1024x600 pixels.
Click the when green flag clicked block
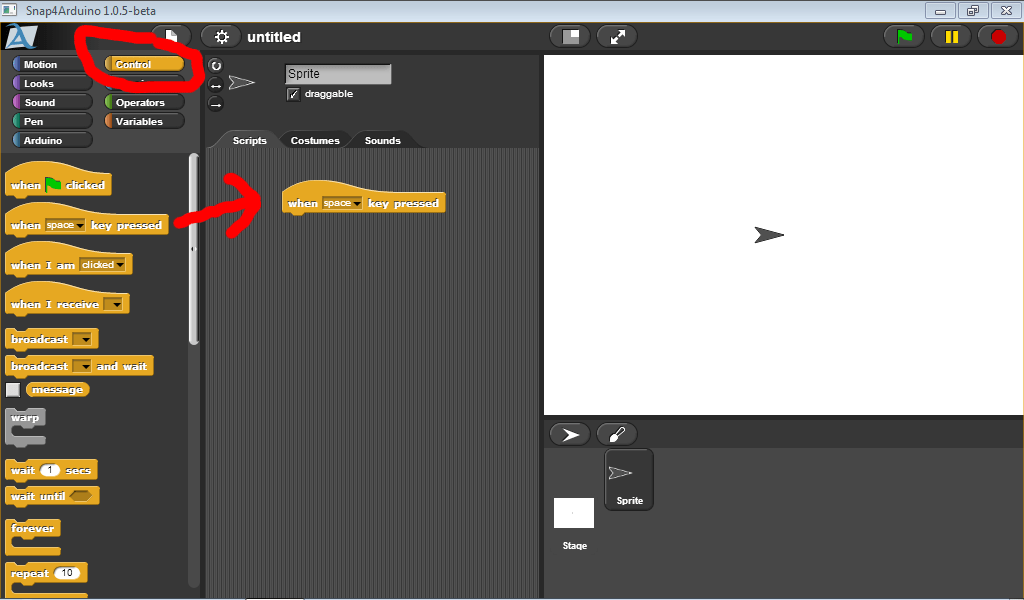point(58,182)
